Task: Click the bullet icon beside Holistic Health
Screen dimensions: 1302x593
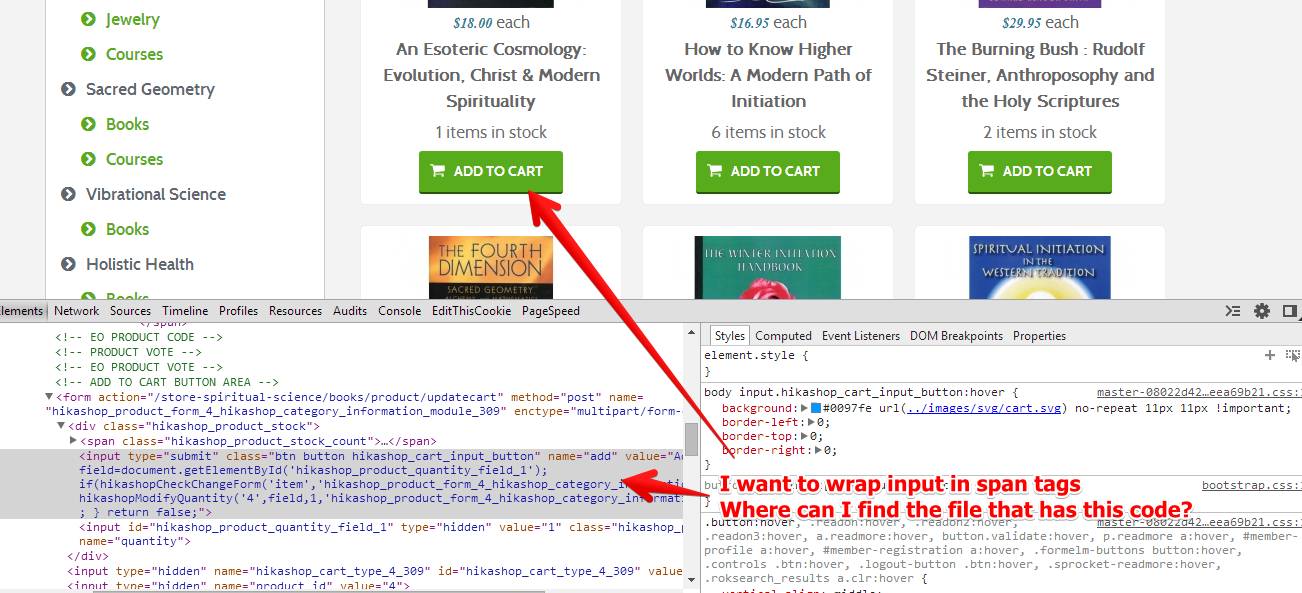Action: coord(68,264)
